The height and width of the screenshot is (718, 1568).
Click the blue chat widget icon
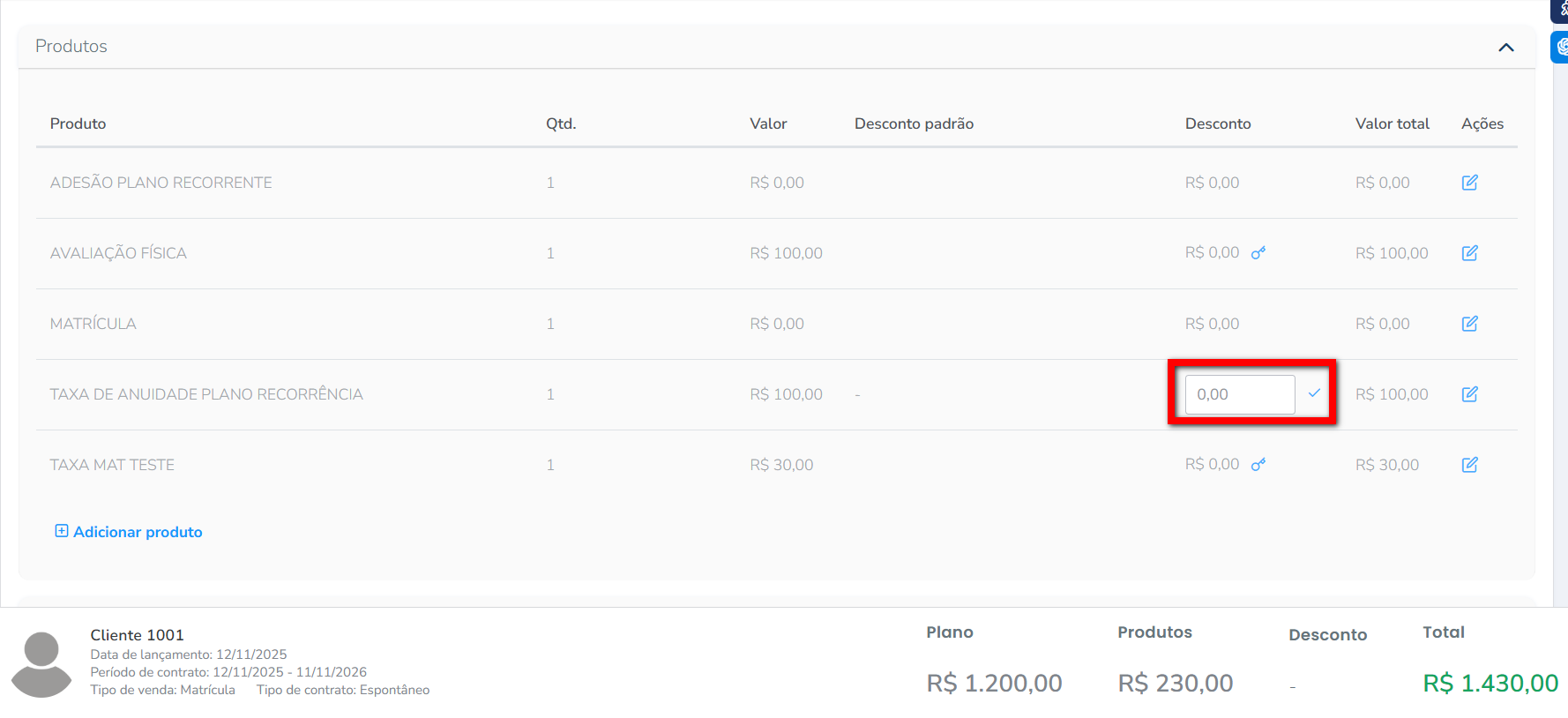click(1561, 47)
